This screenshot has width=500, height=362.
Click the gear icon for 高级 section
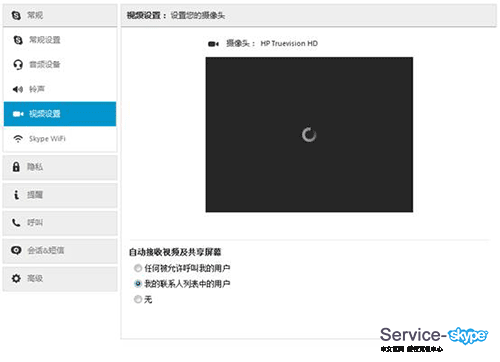(x=16, y=278)
